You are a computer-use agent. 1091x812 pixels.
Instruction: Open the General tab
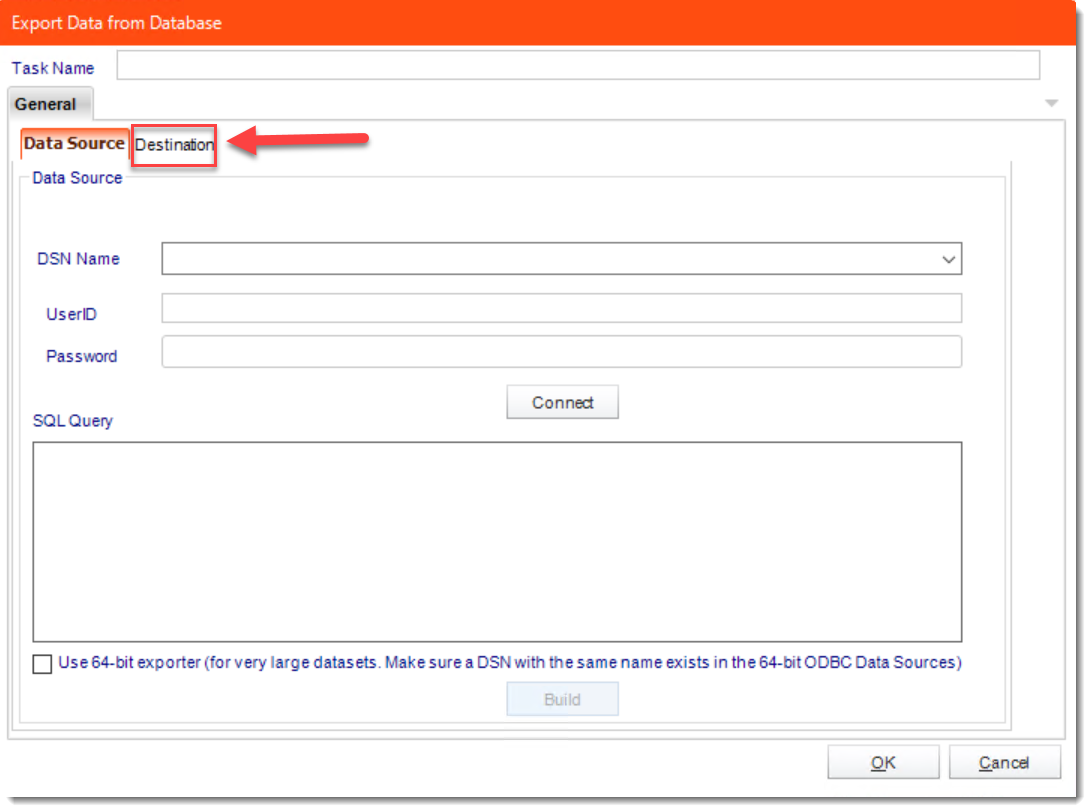click(x=49, y=104)
